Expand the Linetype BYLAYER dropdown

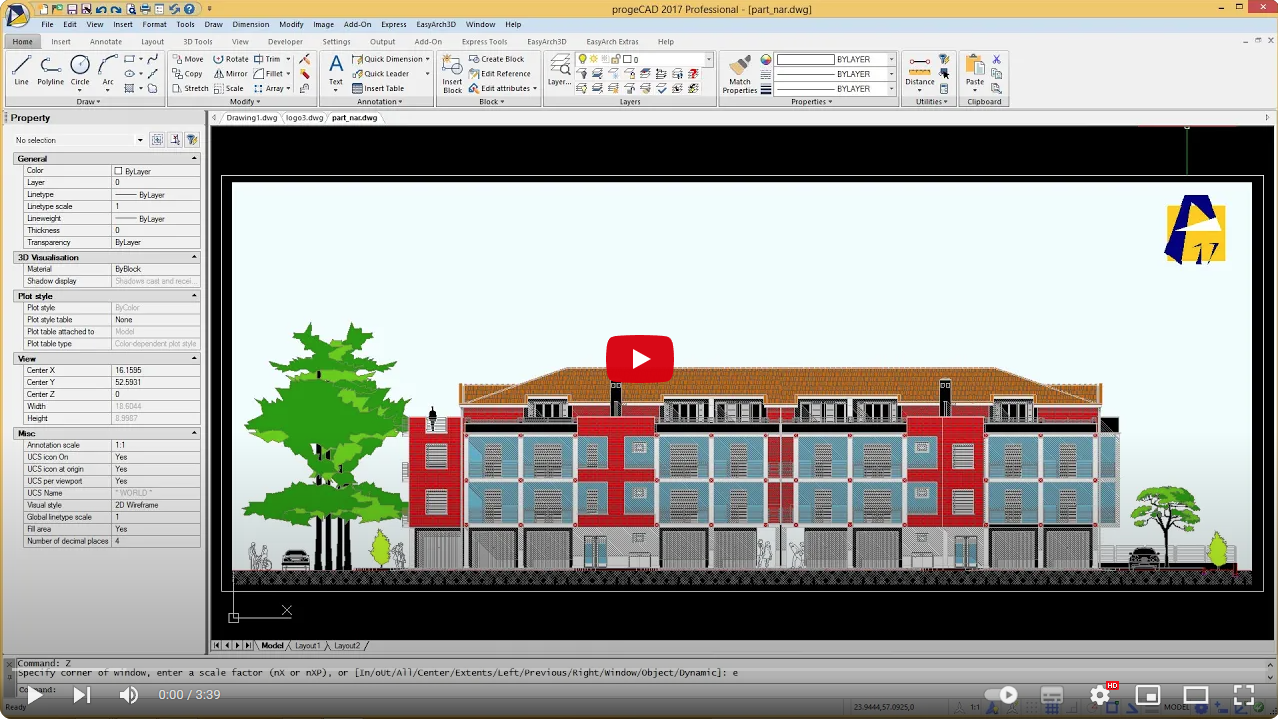tap(891, 74)
